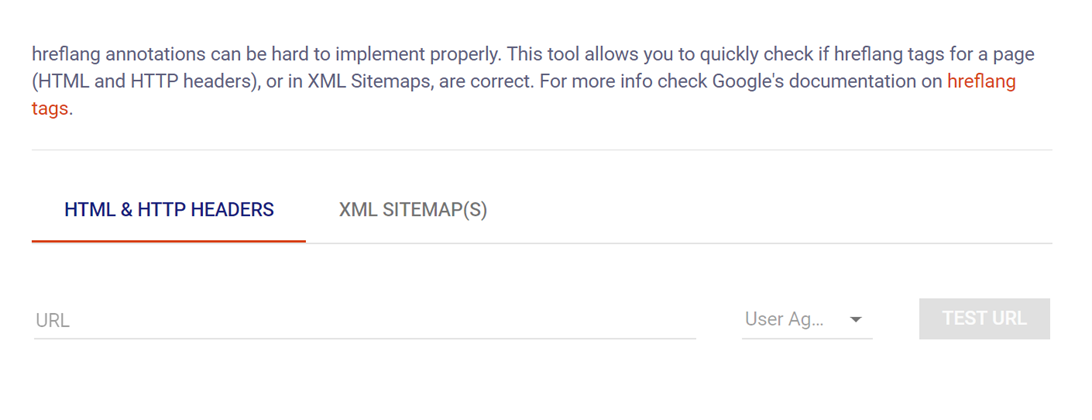
Task: Click the red underline beneath the active tab
Action: (169, 241)
